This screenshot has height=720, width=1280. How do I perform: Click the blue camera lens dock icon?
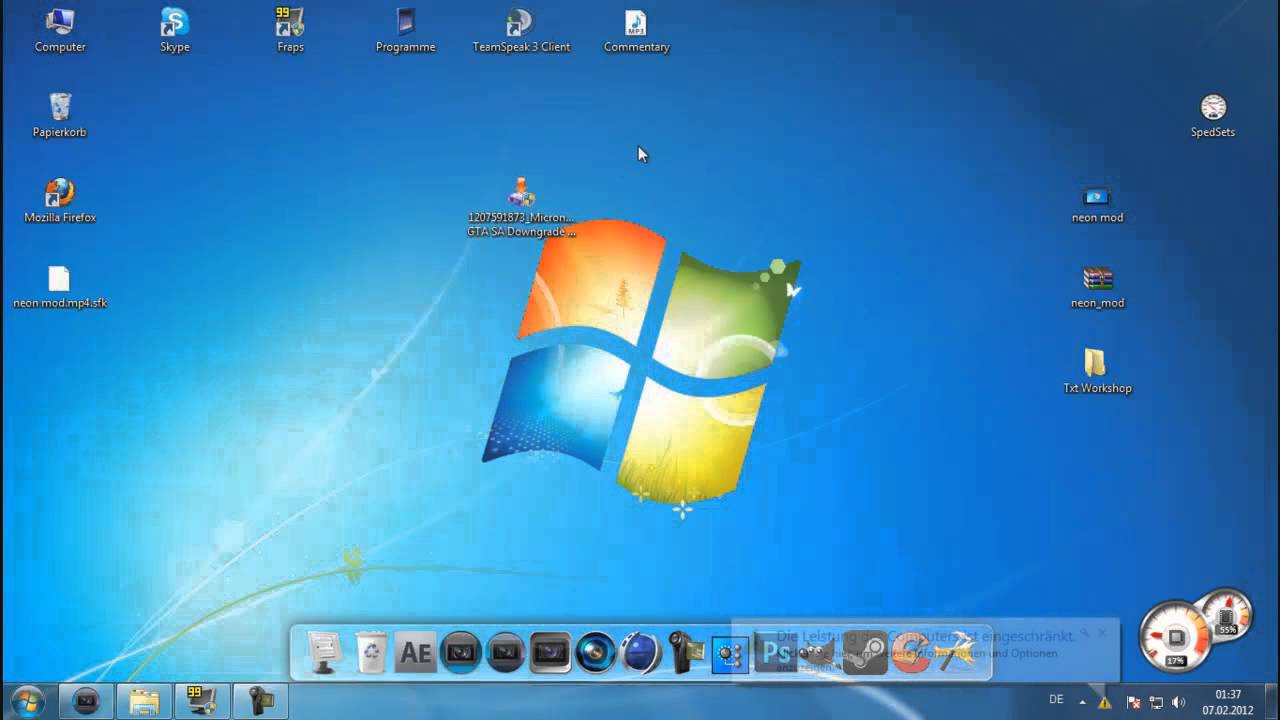pyautogui.click(x=596, y=653)
